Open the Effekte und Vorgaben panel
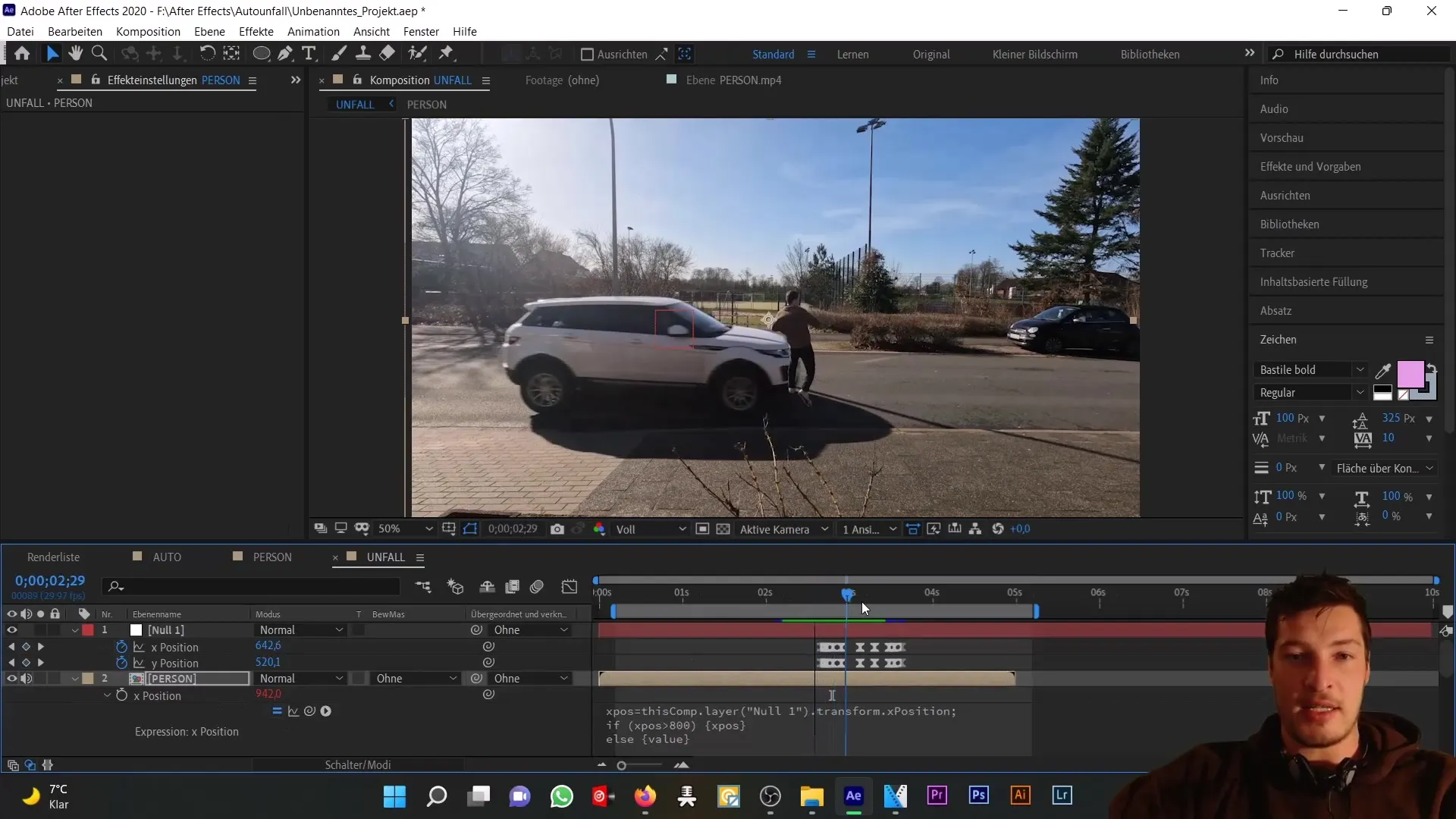This screenshot has height=819, width=1456. click(x=1310, y=167)
